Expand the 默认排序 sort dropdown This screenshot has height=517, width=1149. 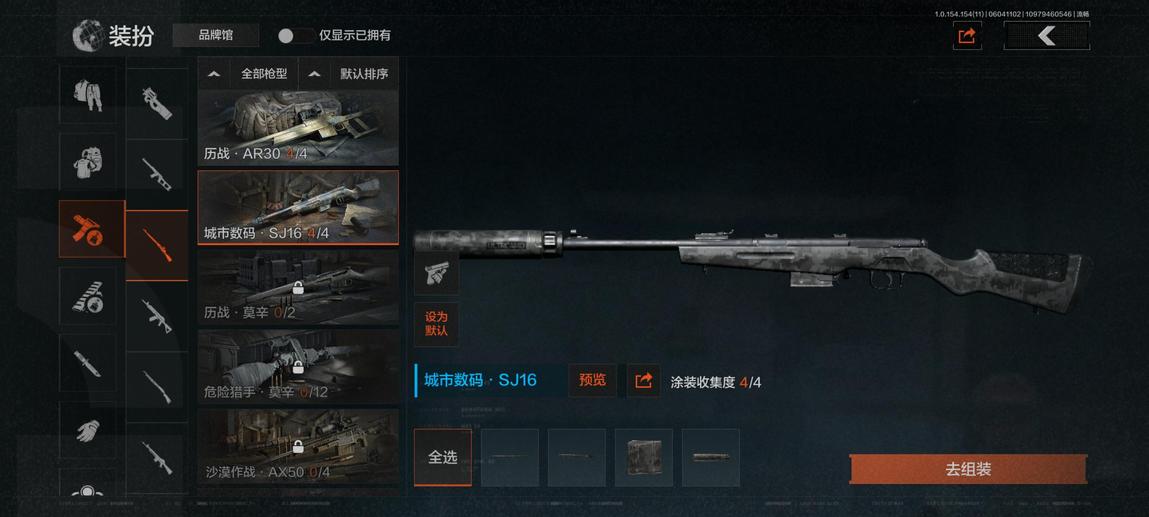point(349,74)
